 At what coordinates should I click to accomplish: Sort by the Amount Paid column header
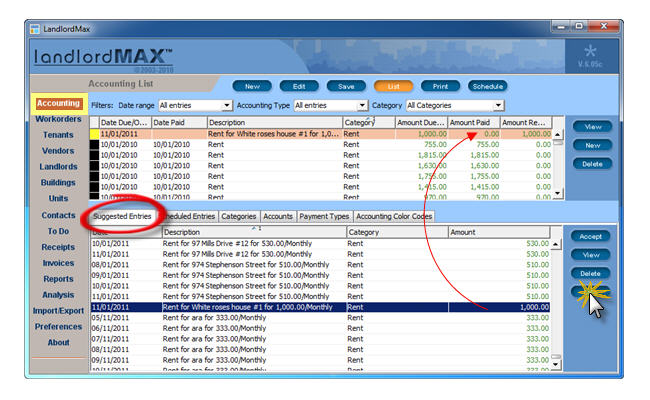473,123
